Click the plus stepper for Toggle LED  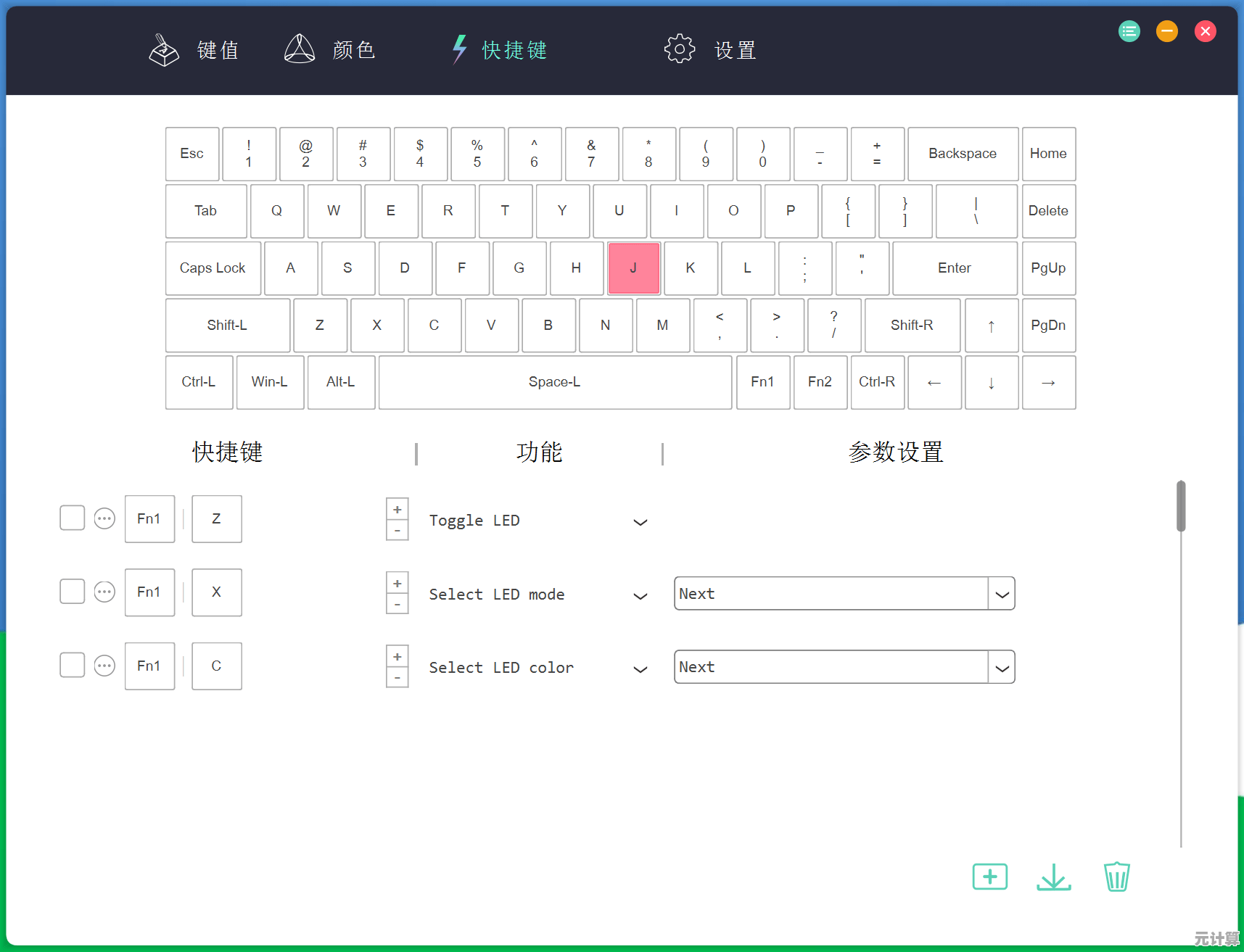click(397, 510)
